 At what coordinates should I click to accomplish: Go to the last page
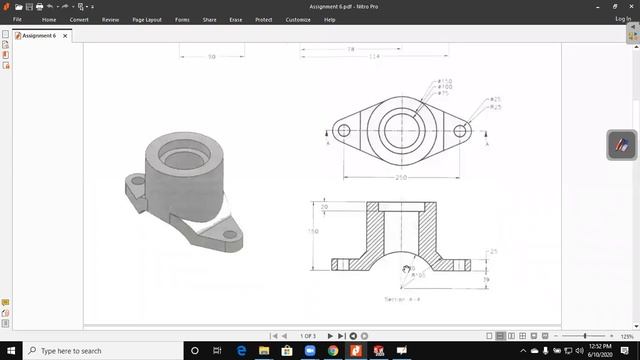pyautogui.click(x=342, y=336)
